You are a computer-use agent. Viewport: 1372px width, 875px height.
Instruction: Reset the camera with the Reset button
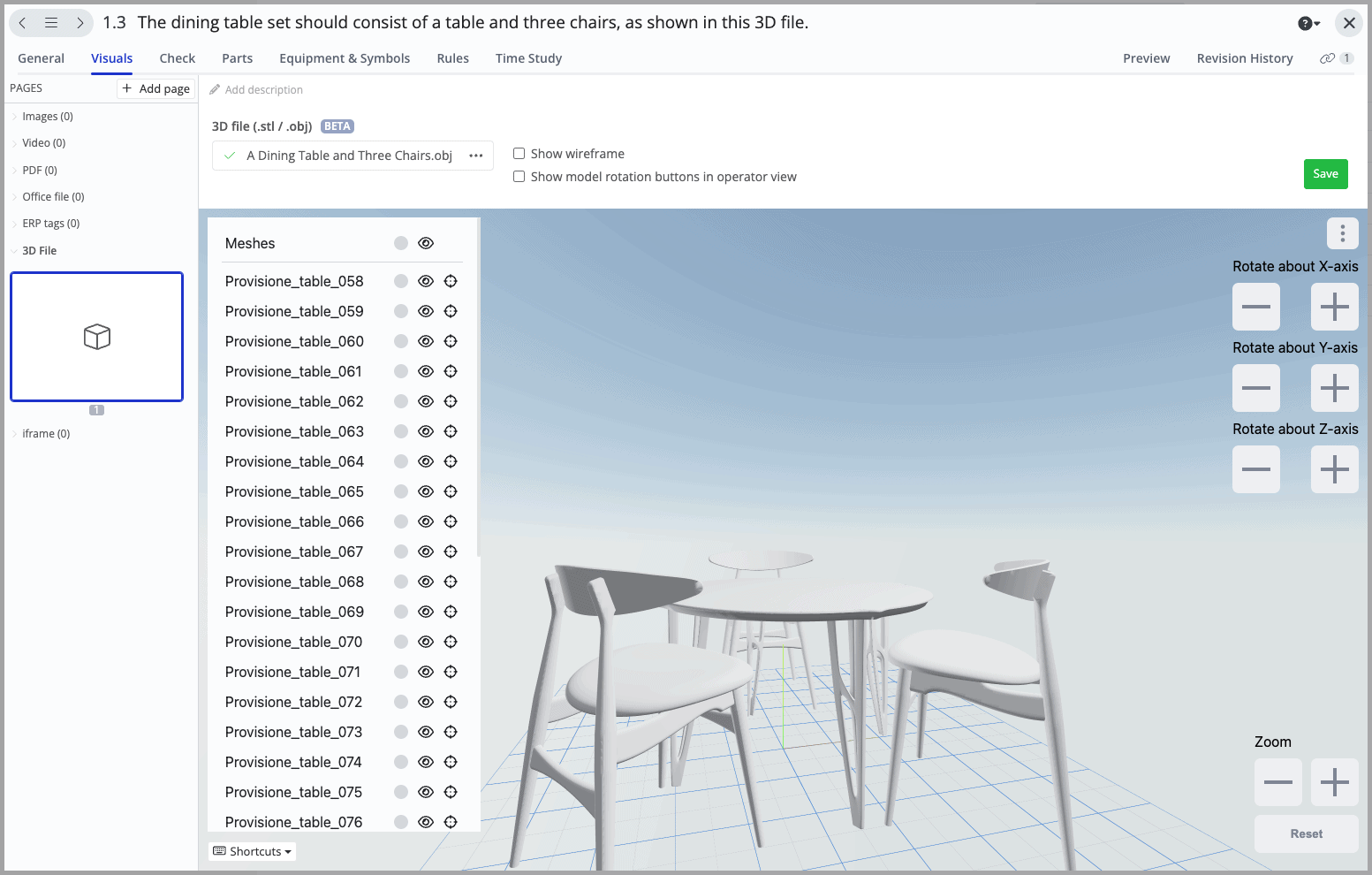coord(1306,833)
